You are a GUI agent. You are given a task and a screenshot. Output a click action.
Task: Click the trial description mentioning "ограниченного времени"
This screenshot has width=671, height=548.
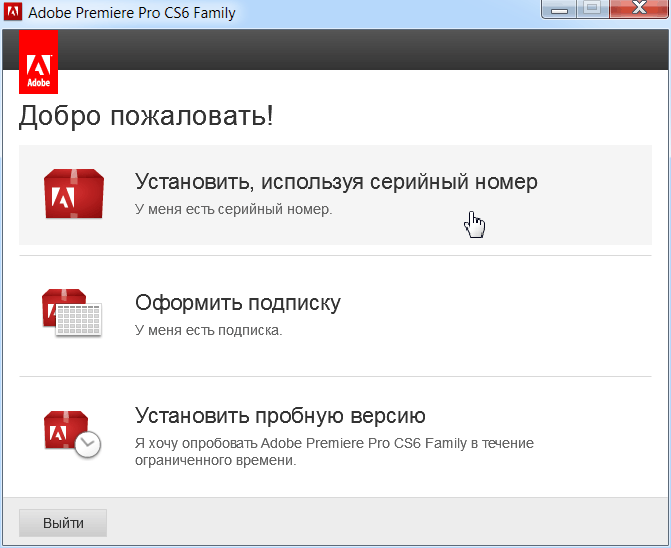[x=334, y=452]
